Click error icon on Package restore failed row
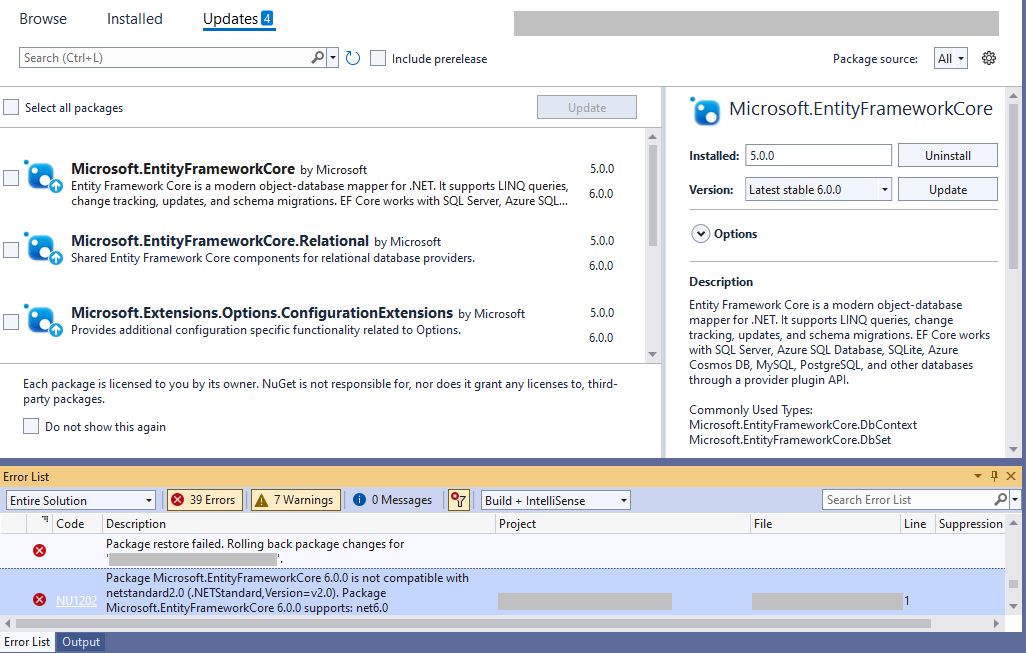 click(39, 550)
